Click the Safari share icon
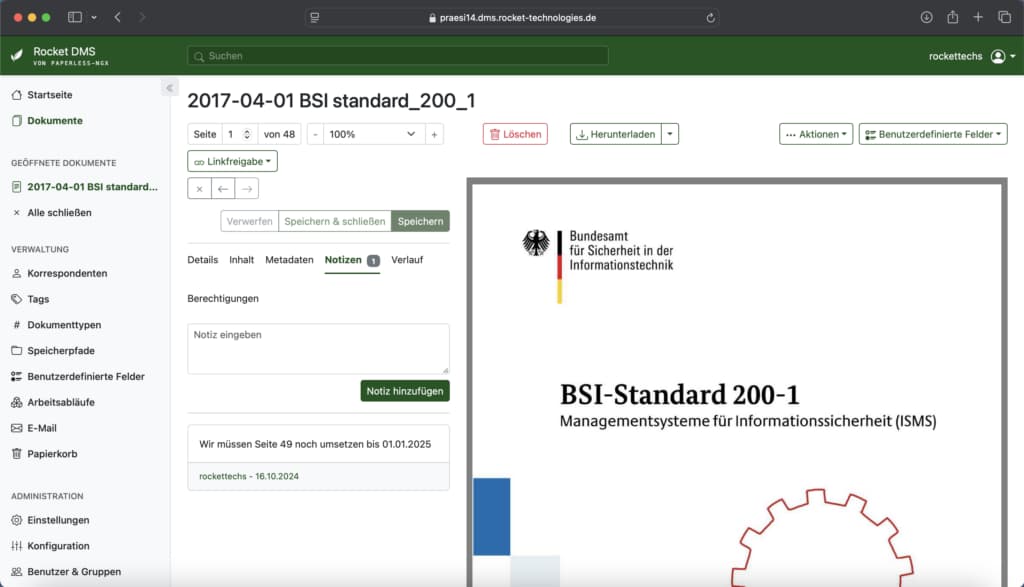 952,18
